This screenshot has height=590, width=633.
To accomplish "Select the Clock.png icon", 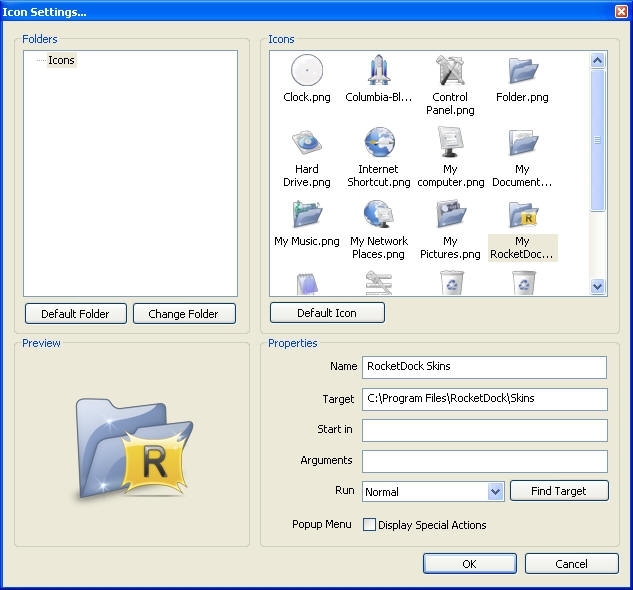I will (x=307, y=71).
